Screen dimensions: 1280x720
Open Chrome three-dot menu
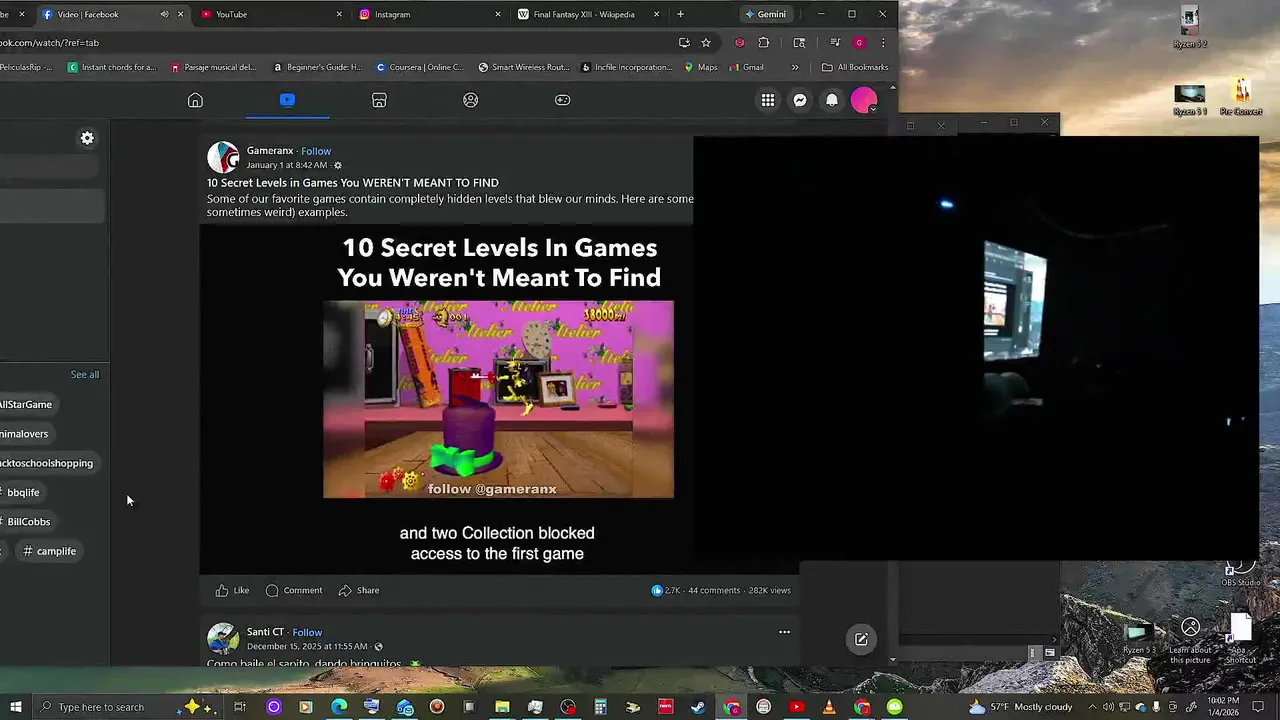click(x=883, y=43)
